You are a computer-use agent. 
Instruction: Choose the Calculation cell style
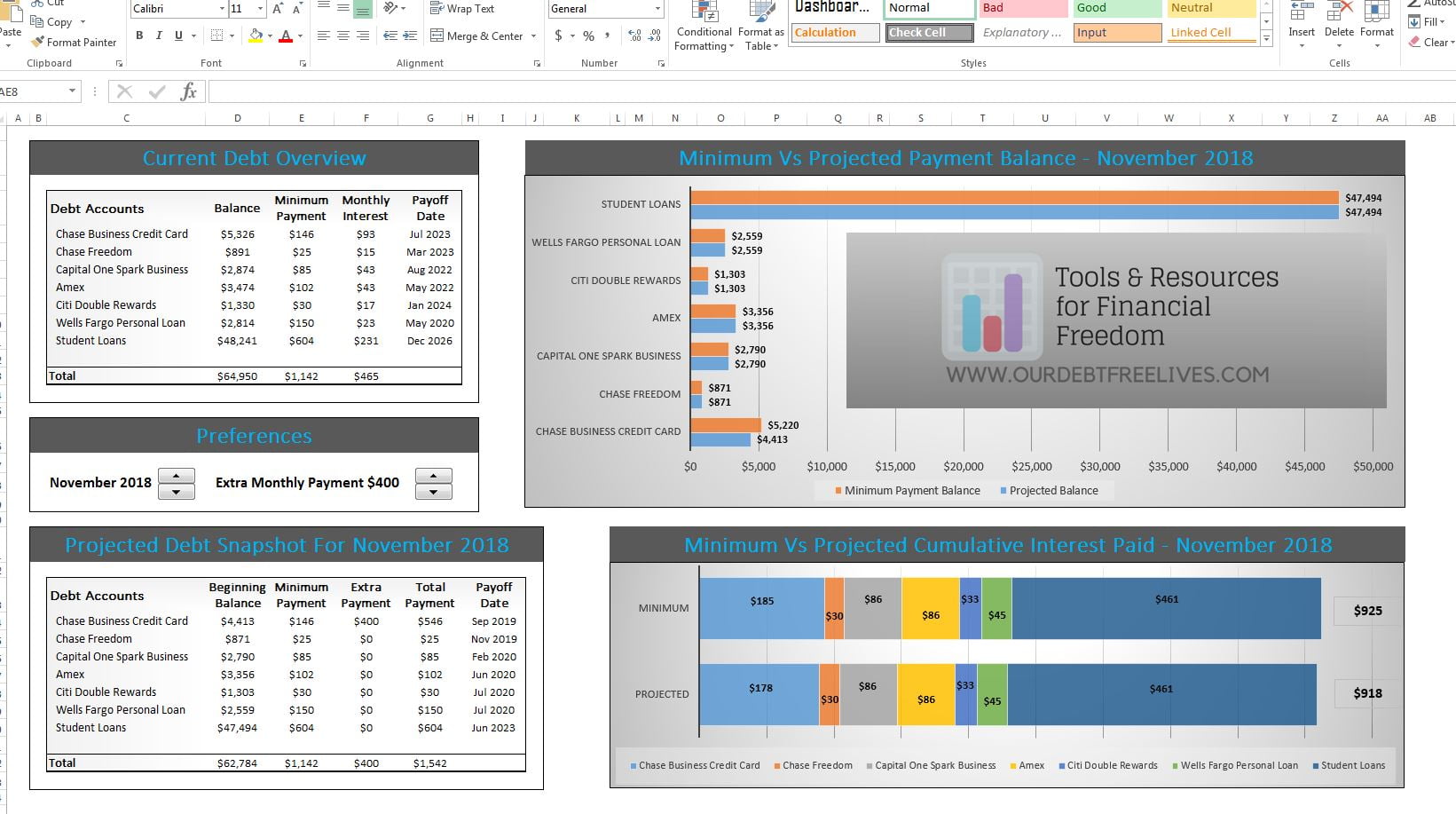point(835,33)
